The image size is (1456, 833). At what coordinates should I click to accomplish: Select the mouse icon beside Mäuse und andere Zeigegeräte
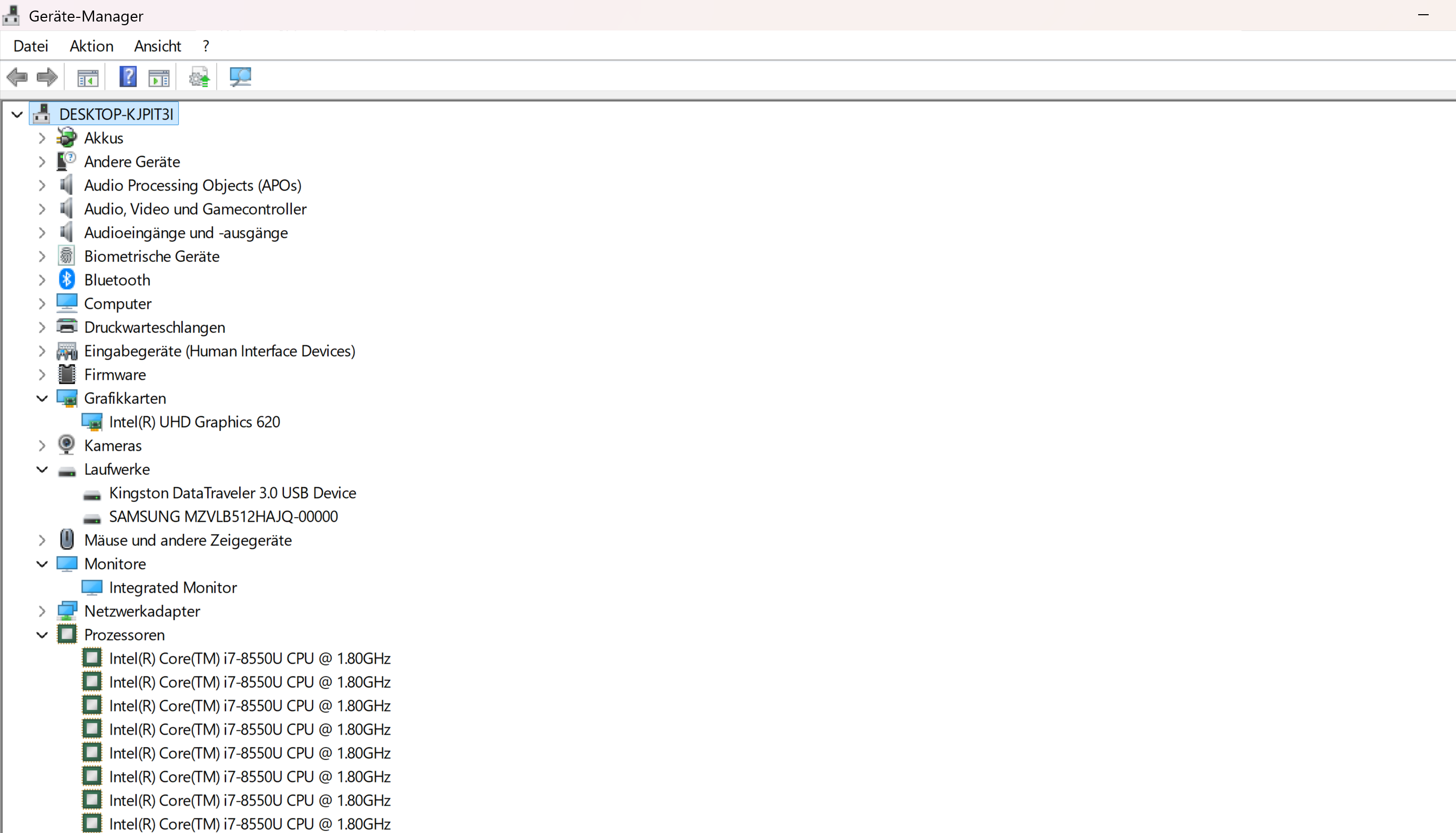pos(67,540)
